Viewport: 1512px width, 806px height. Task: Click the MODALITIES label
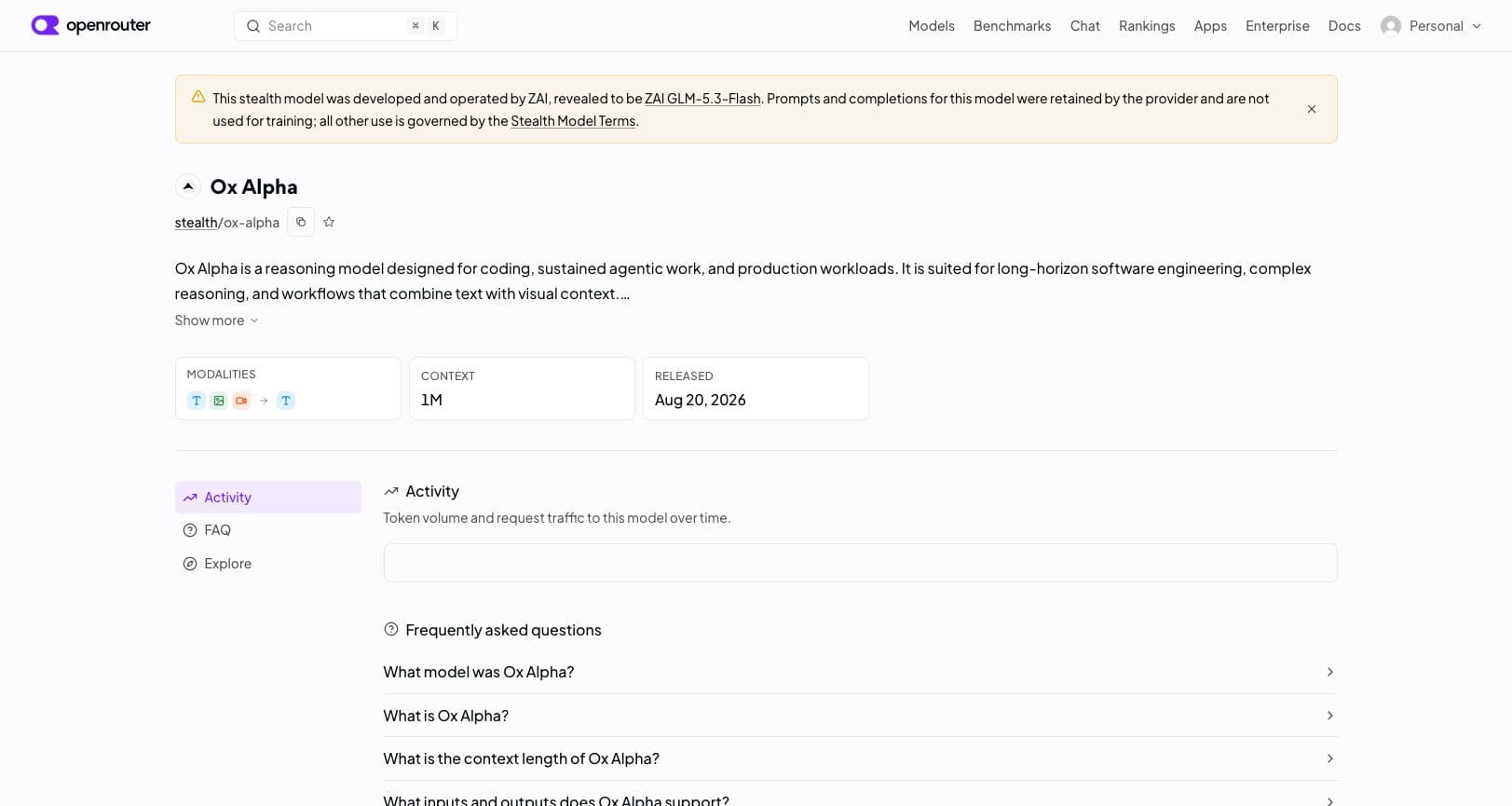(x=221, y=375)
